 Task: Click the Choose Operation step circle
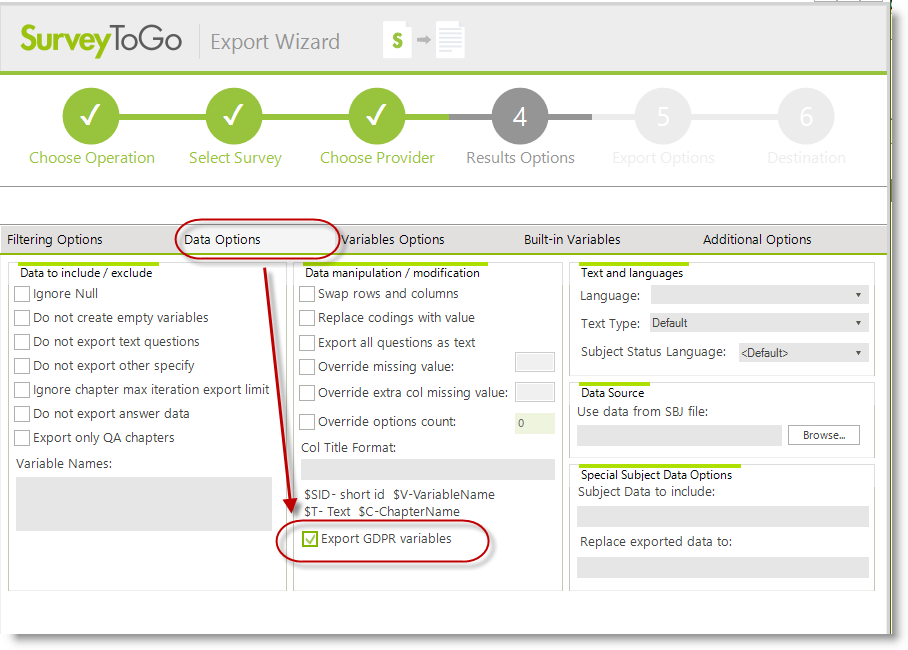coord(91,116)
